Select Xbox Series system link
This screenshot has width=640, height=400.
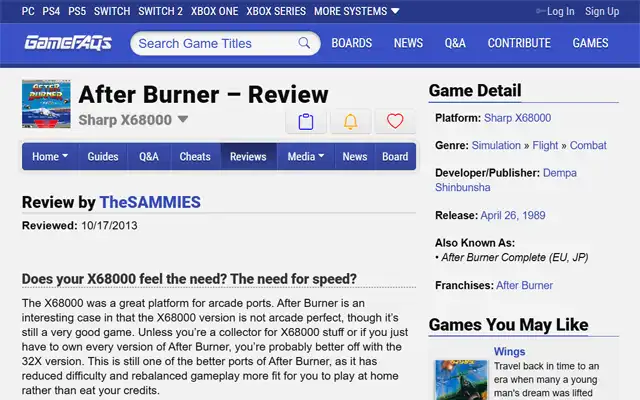click(276, 11)
